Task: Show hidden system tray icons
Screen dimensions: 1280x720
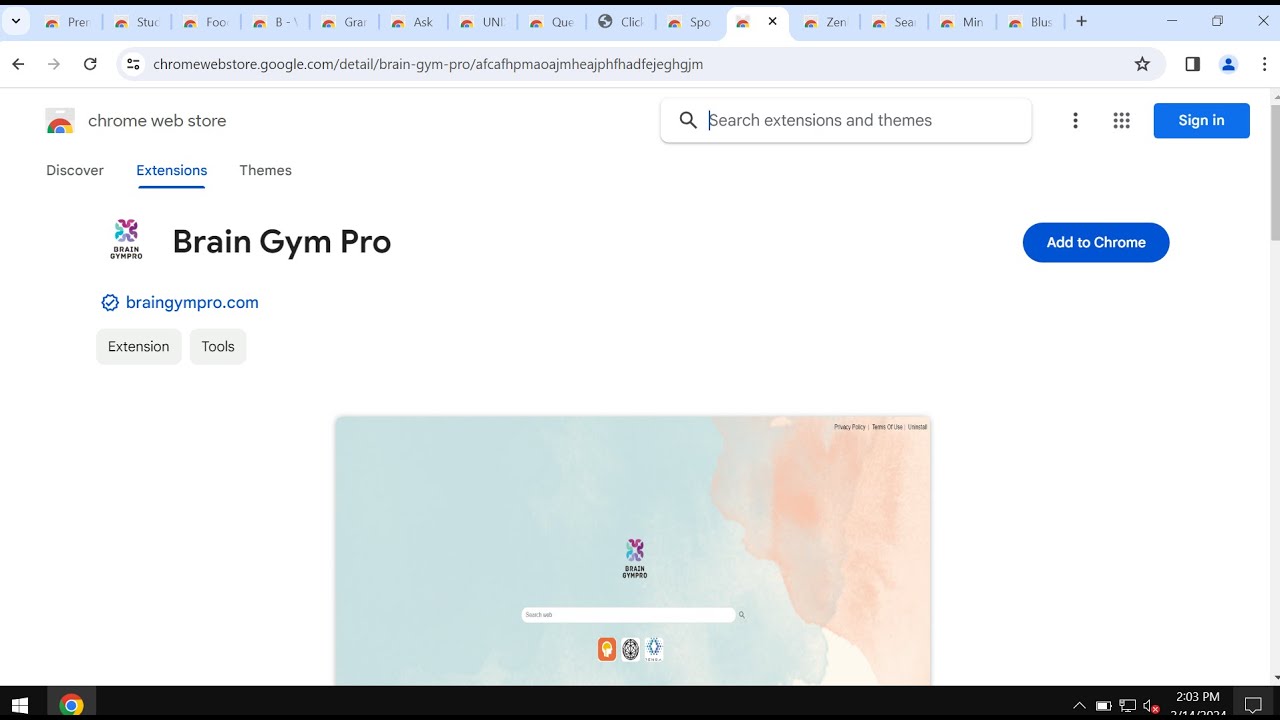Action: (x=1079, y=705)
